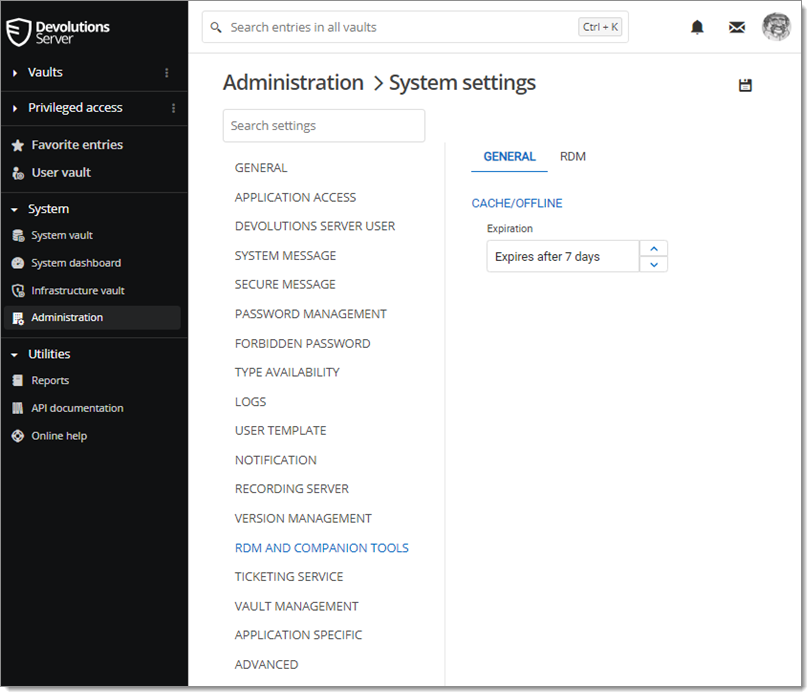Open the notifications bell icon

tap(697, 27)
